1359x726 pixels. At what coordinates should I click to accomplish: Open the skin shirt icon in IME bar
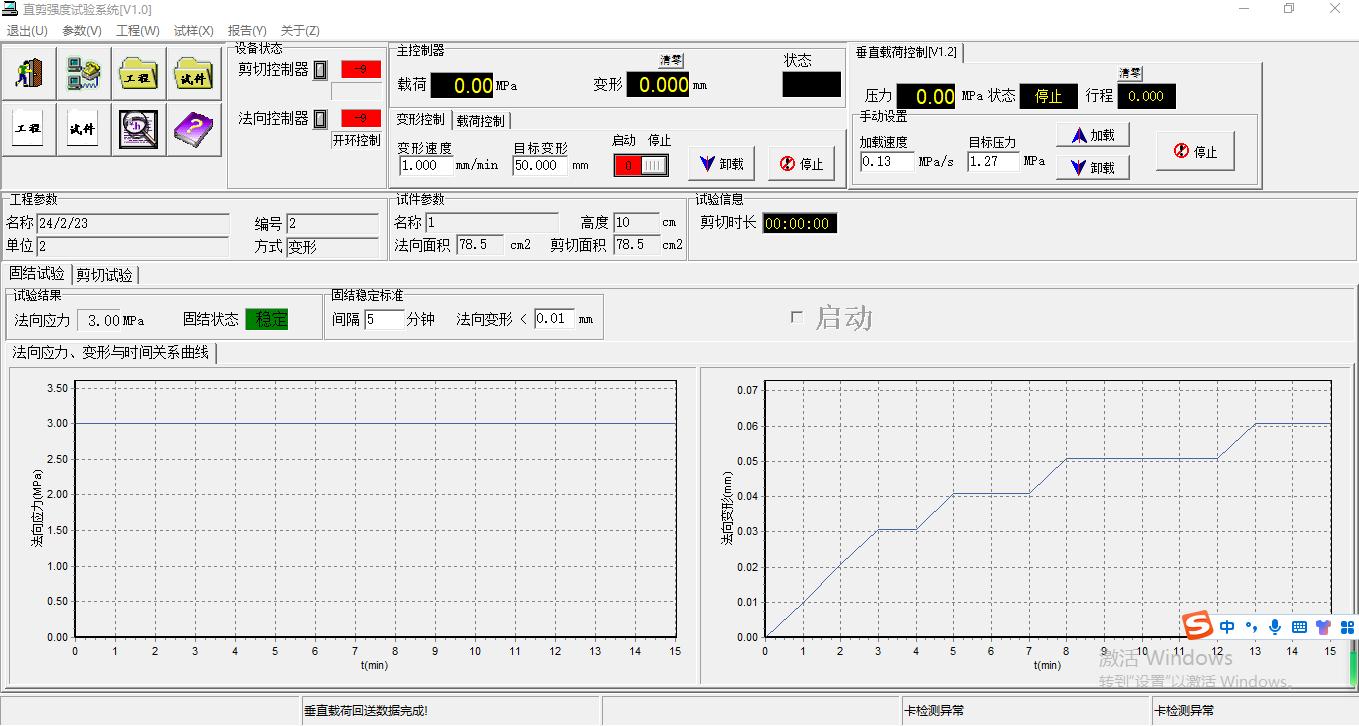click(1323, 627)
